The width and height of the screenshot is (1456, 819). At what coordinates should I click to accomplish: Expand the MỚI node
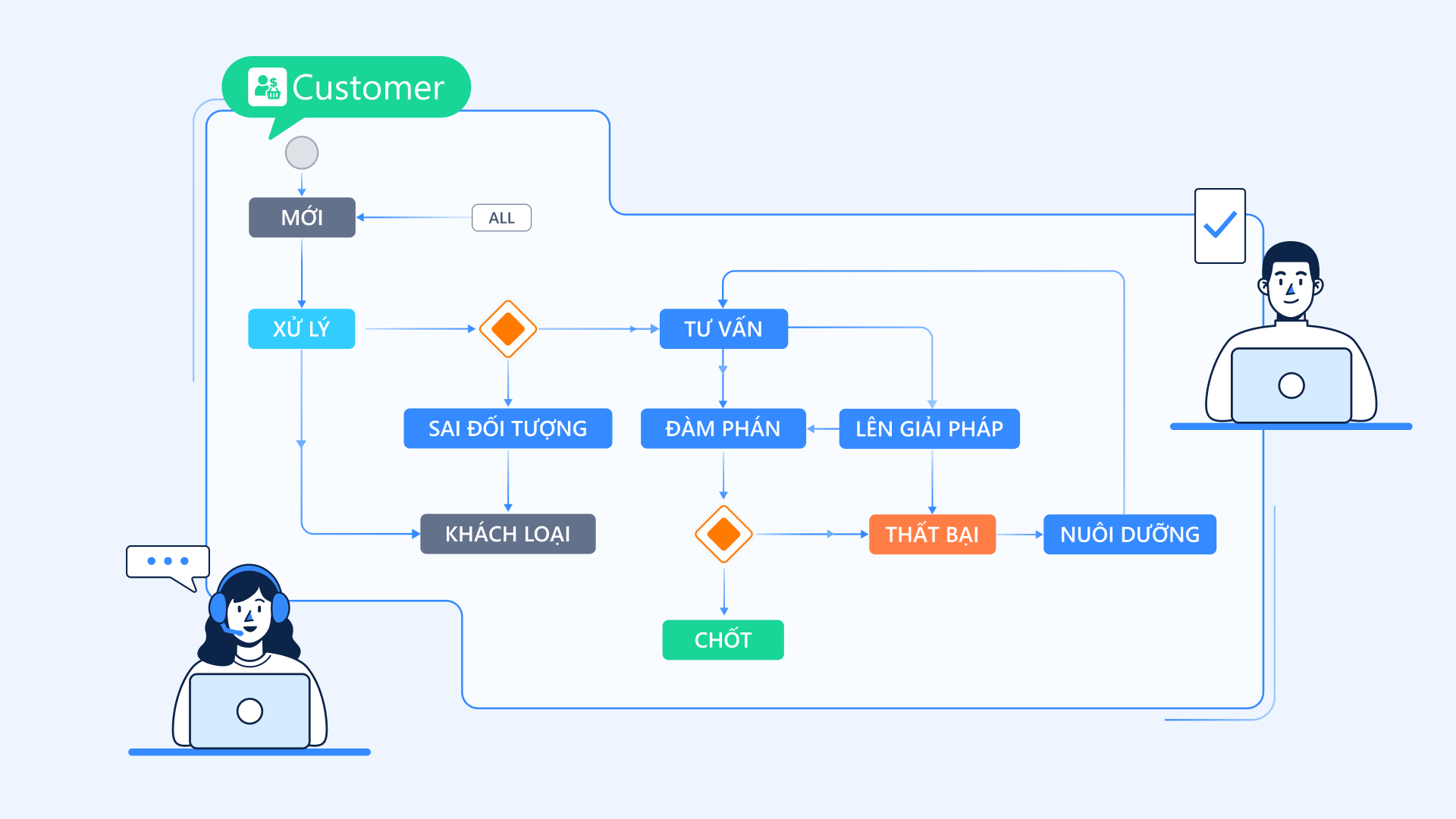[x=301, y=217]
